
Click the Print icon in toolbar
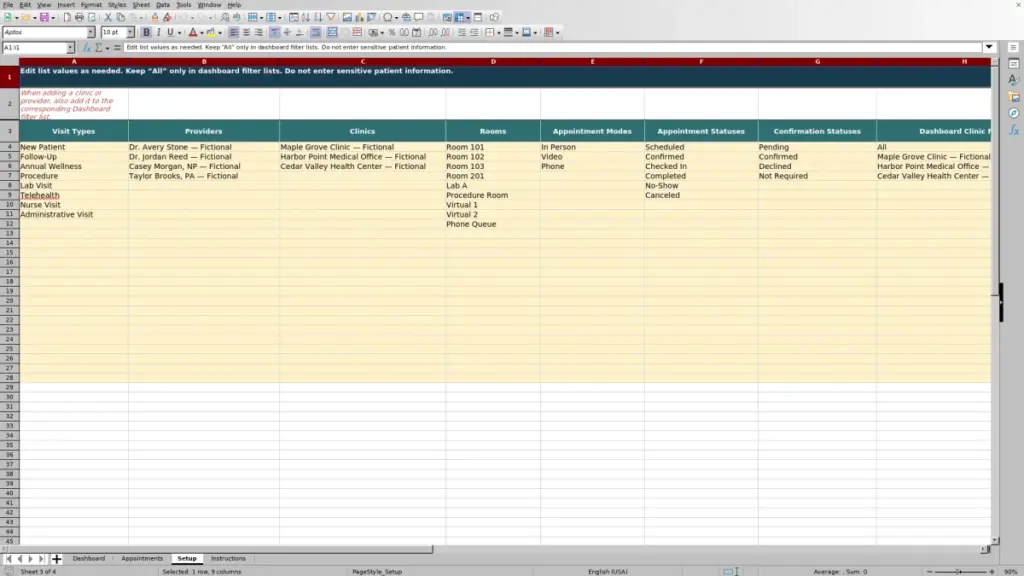click(79, 18)
